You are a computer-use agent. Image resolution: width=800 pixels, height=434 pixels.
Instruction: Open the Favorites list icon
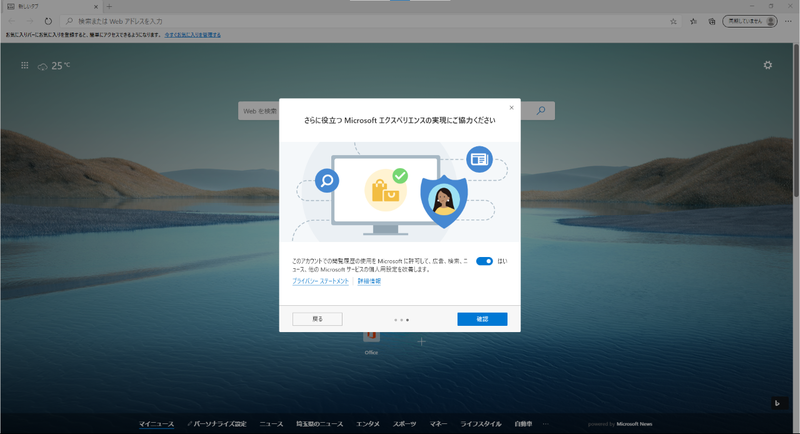[x=693, y=21]
